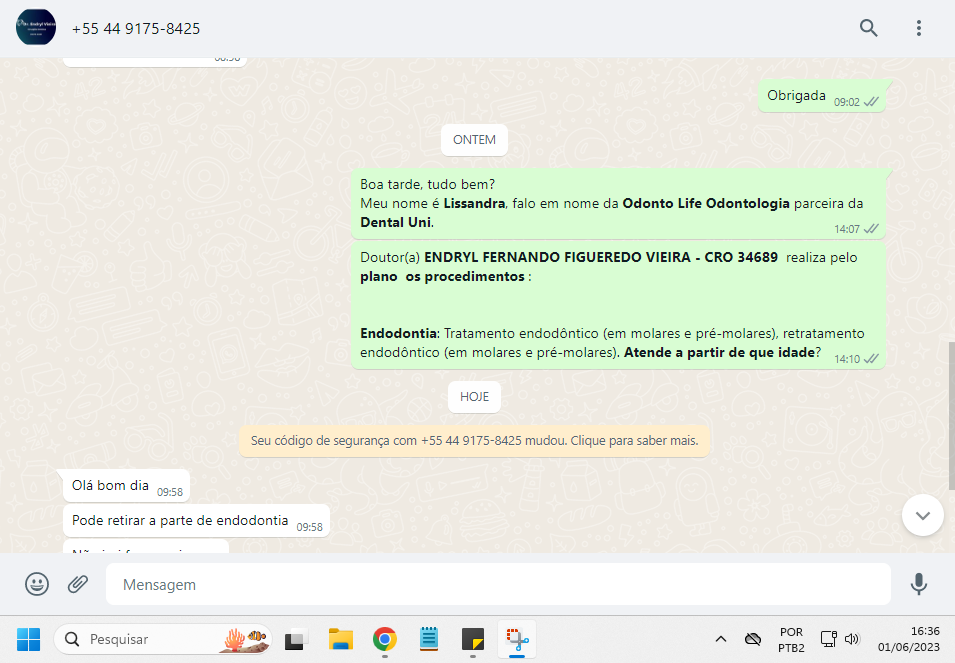This screenshot has width=955, height=663.
Task: Click 'Pode retirar a parte de endodontia' message
Action: coord(197,521)
